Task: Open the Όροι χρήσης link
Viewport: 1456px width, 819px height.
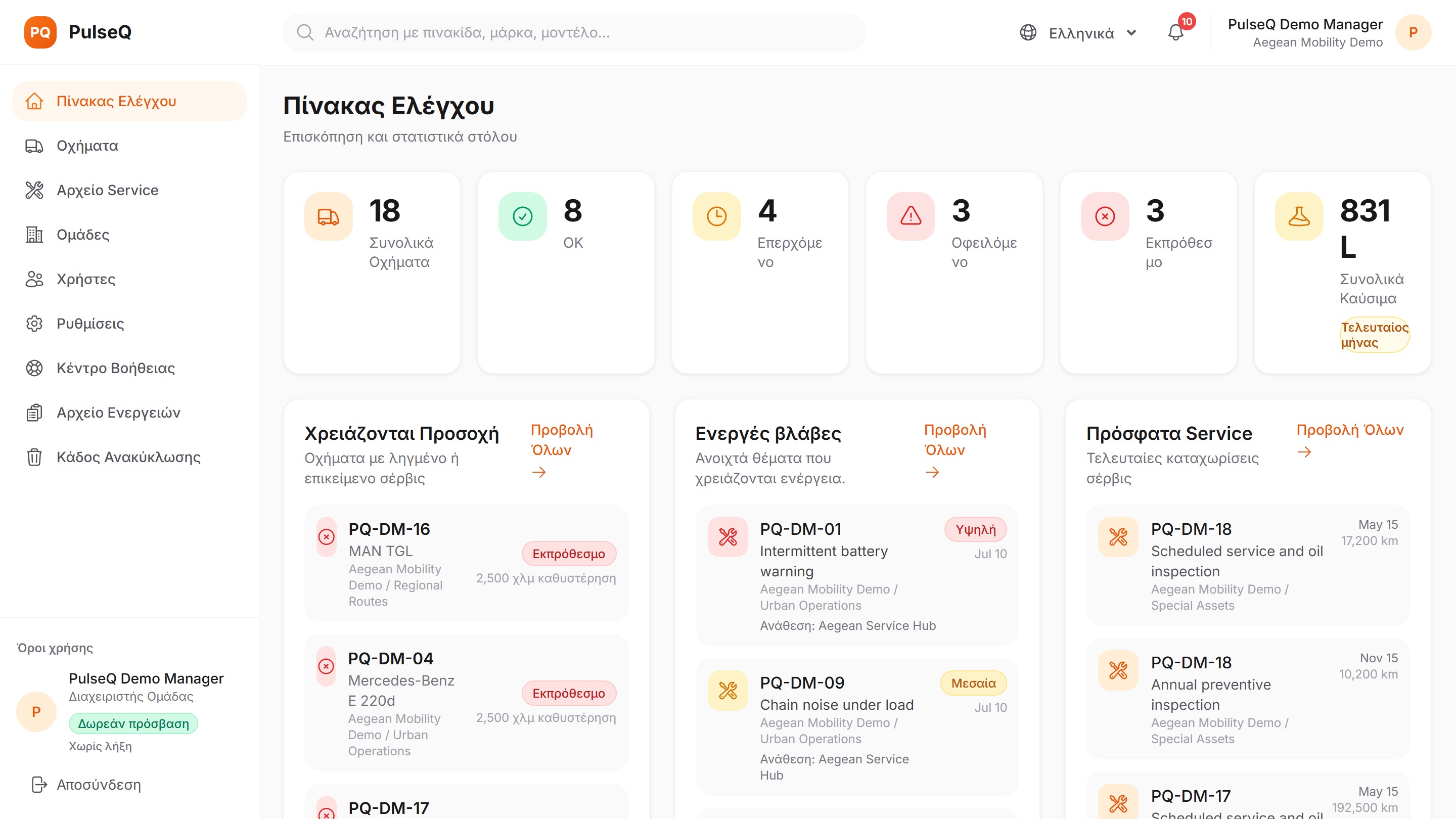Action: [55, 648]
